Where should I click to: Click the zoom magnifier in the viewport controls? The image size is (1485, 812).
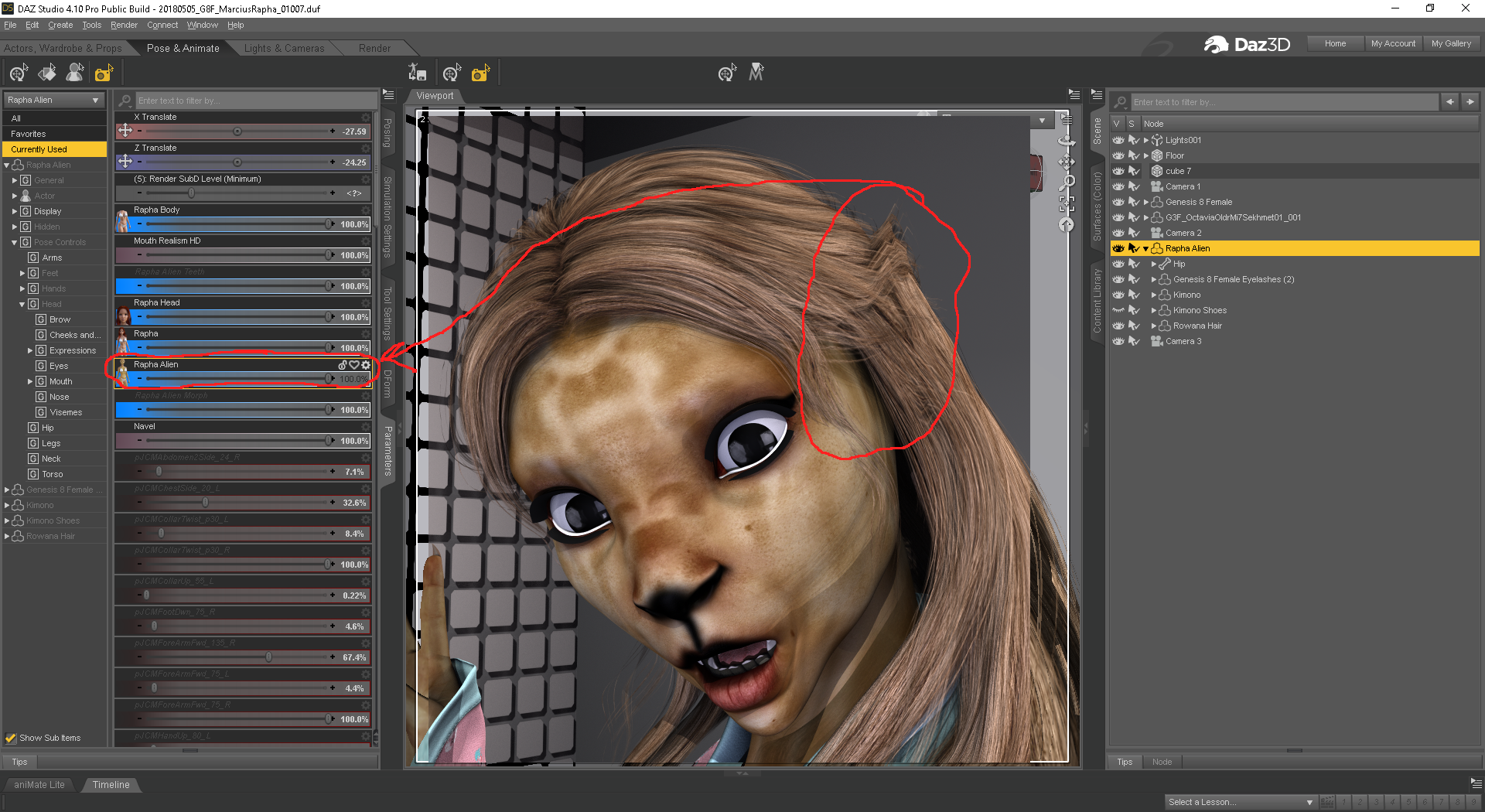tap(1067, 183)
